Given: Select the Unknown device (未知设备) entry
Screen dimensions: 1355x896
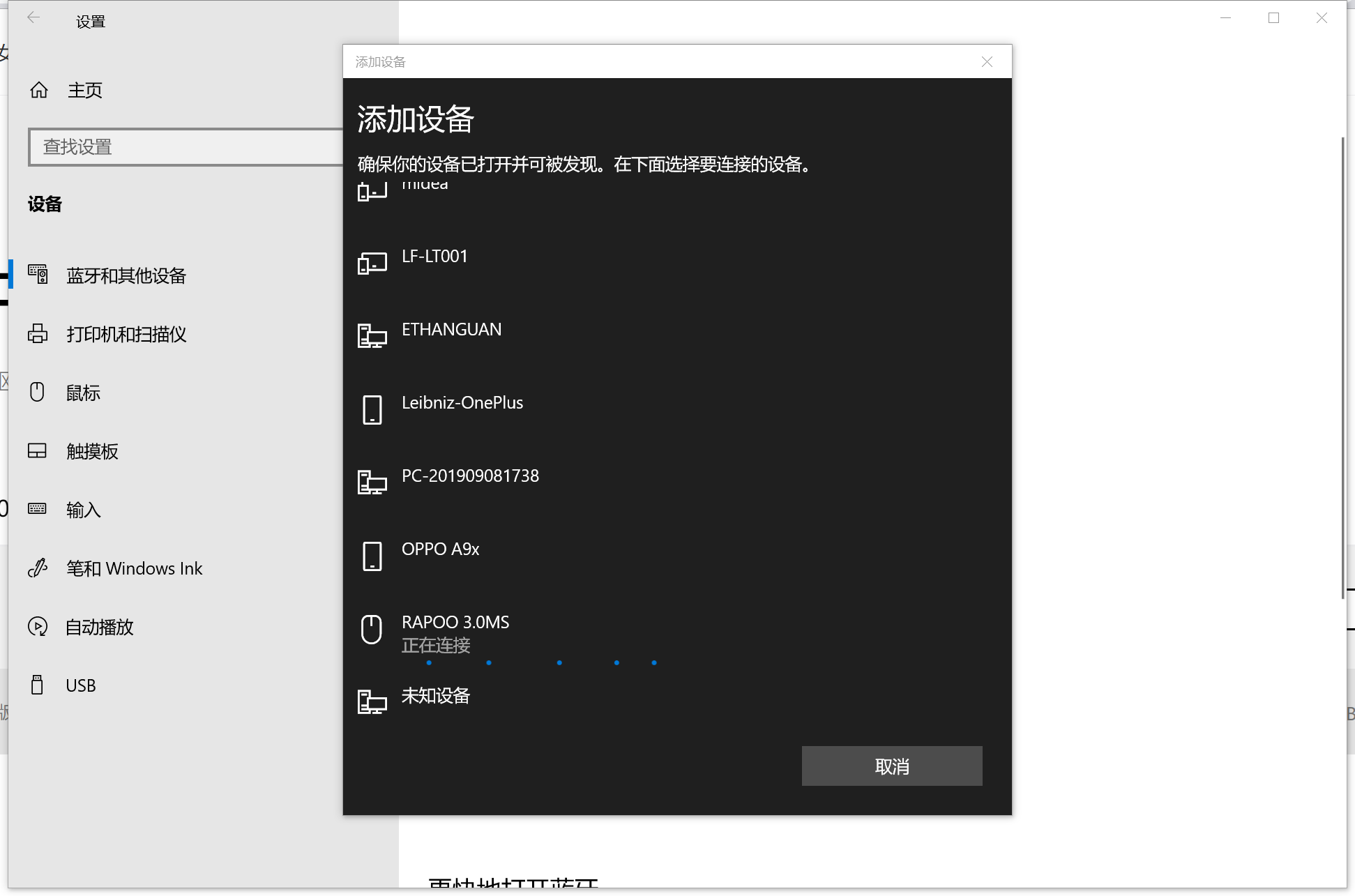Looking at the screenshot, I should click(435, 696).
